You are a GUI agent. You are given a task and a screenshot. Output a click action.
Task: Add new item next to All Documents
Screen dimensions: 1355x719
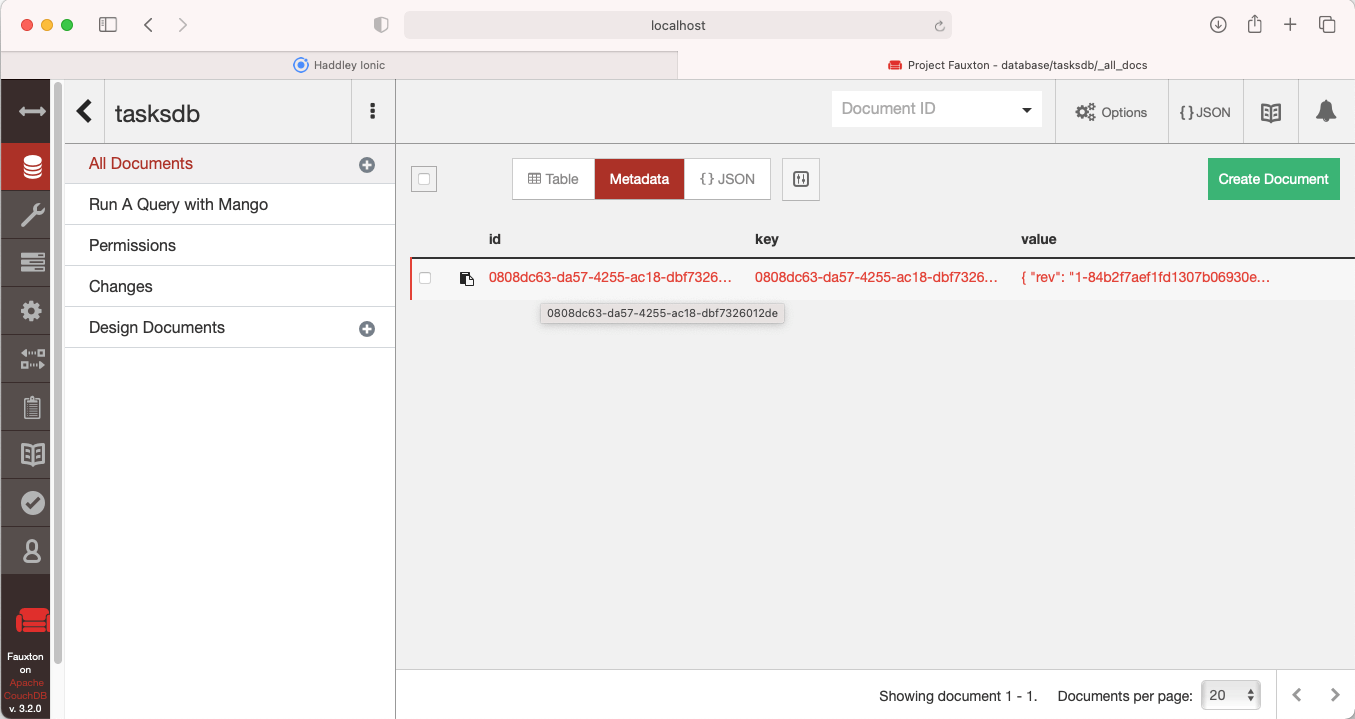click(x=367, y=165)
